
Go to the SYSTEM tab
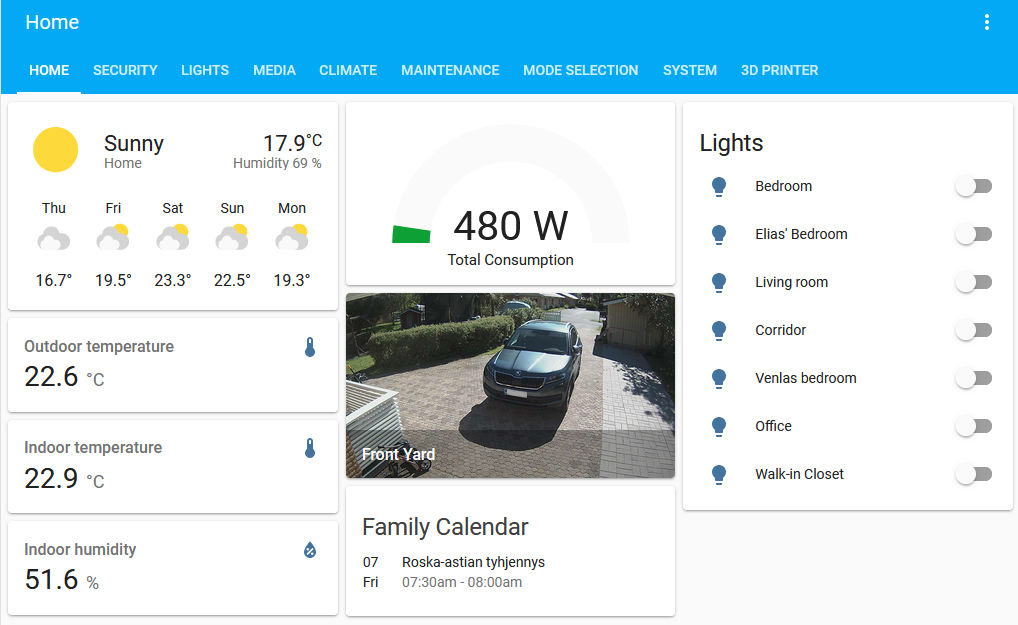point(689,70)
